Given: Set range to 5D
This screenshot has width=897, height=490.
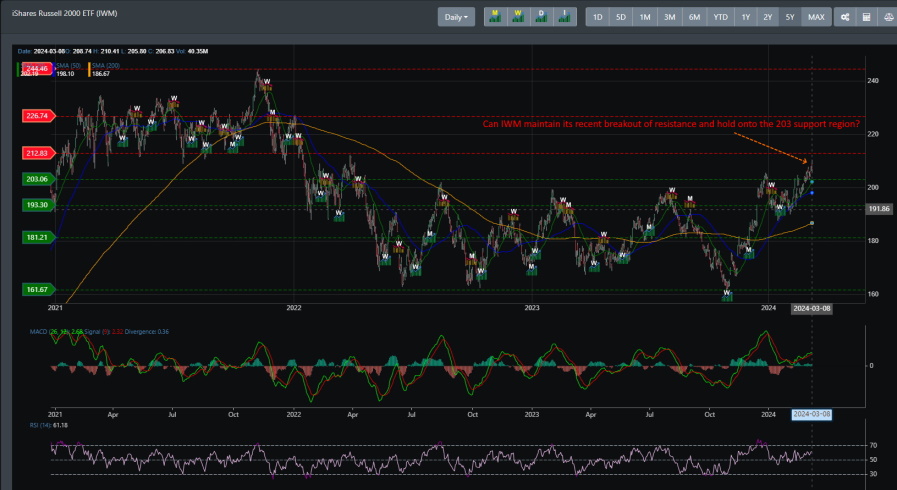Looking at the screenshot, I should (621, 17).
